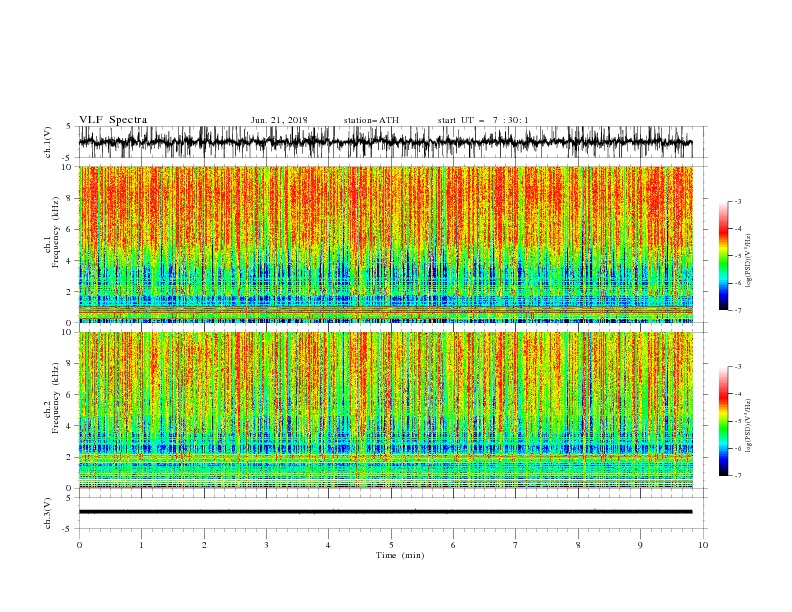Click the "-3" label on ch.1 color bar
The width and height of the screenshot is (792, 612).
click(x=738, y=202)
